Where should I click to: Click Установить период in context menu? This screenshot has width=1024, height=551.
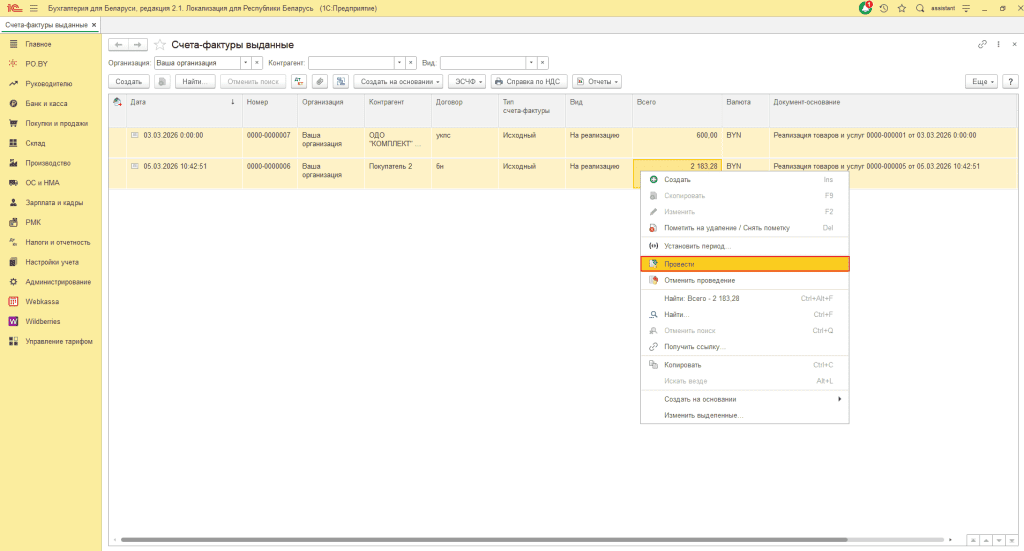tap(697, 245)
